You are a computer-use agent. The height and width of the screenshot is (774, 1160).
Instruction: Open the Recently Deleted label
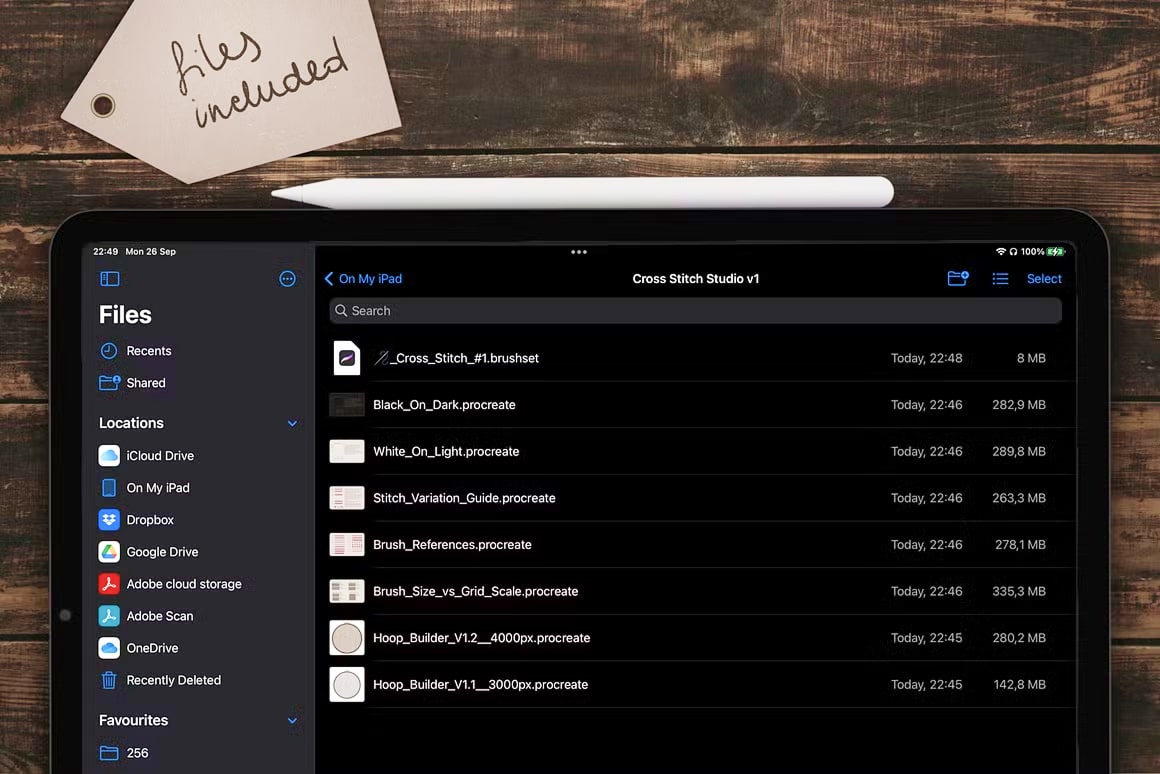(174, 680)
